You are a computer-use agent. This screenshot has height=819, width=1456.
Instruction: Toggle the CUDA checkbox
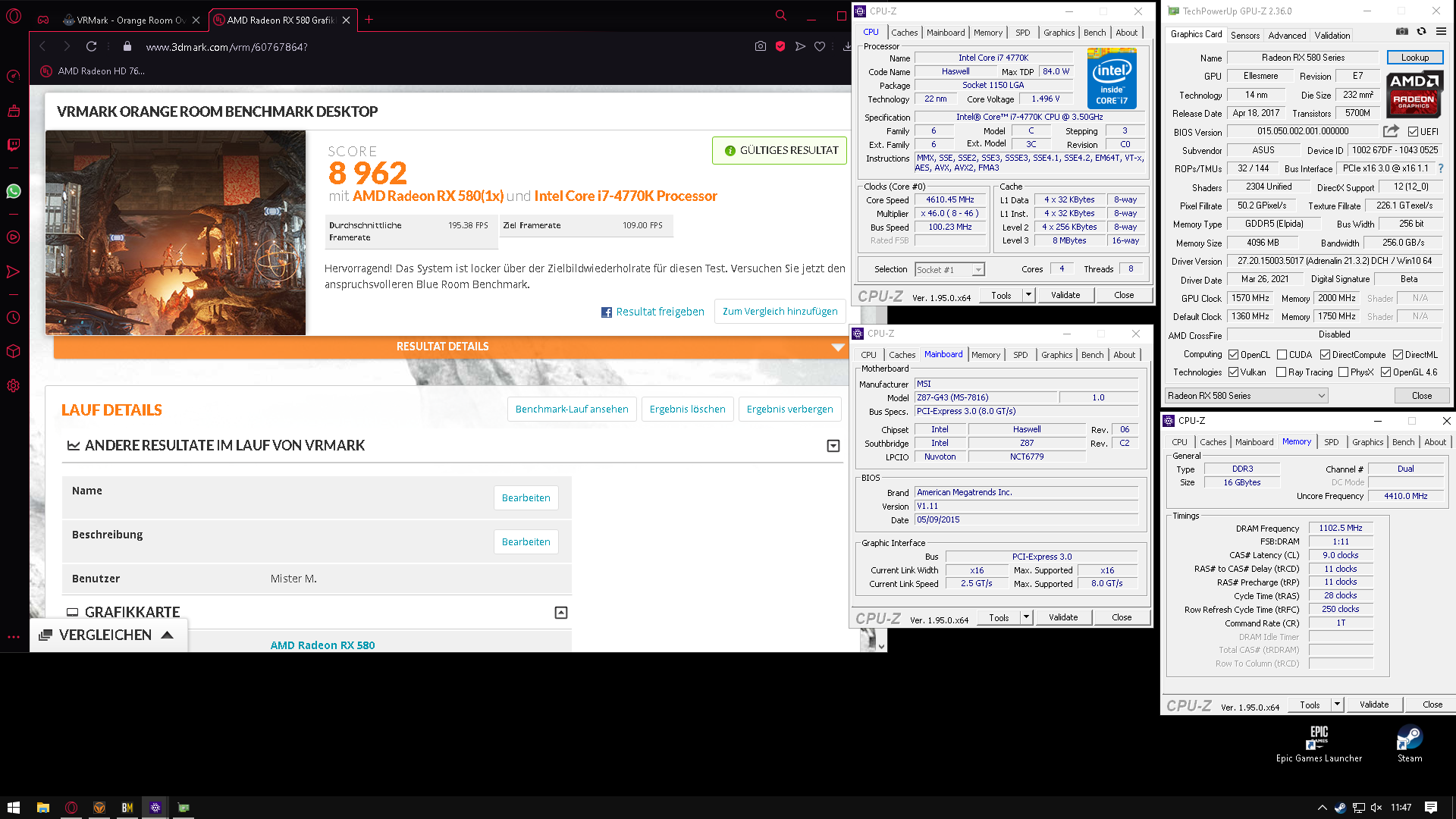click(x=1282, y=355)
